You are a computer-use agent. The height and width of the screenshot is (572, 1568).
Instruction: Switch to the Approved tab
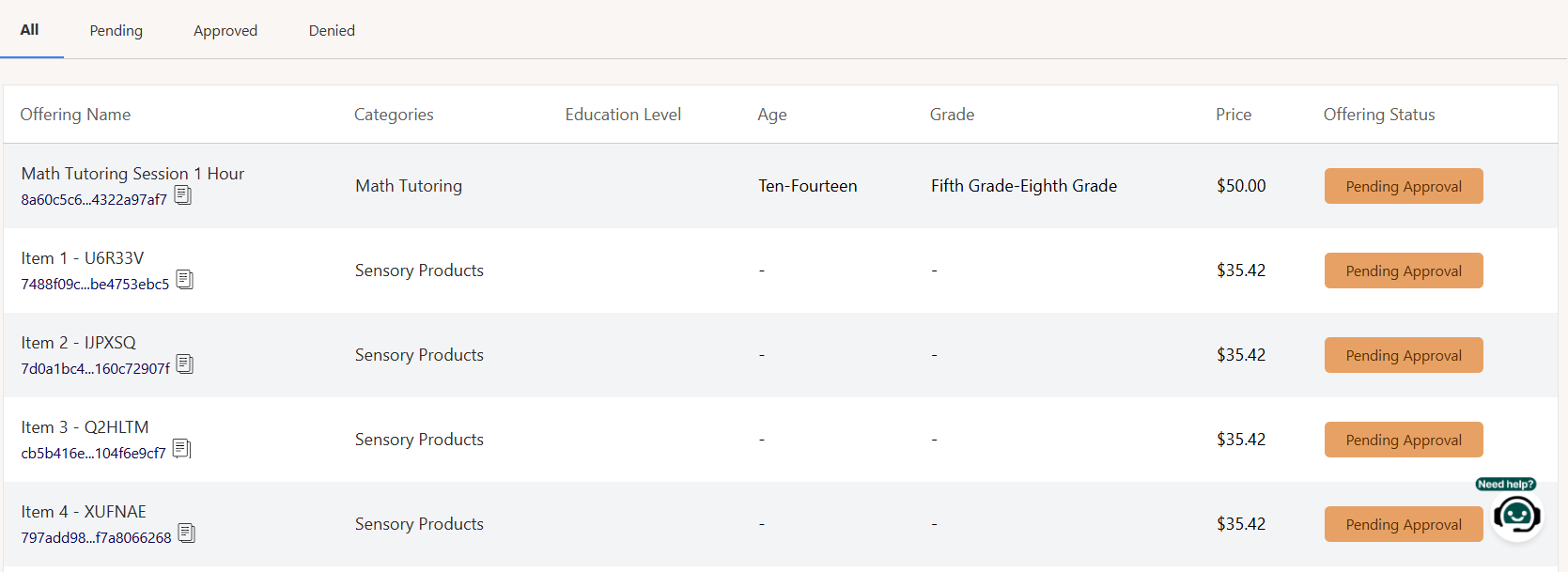[225, 30]
